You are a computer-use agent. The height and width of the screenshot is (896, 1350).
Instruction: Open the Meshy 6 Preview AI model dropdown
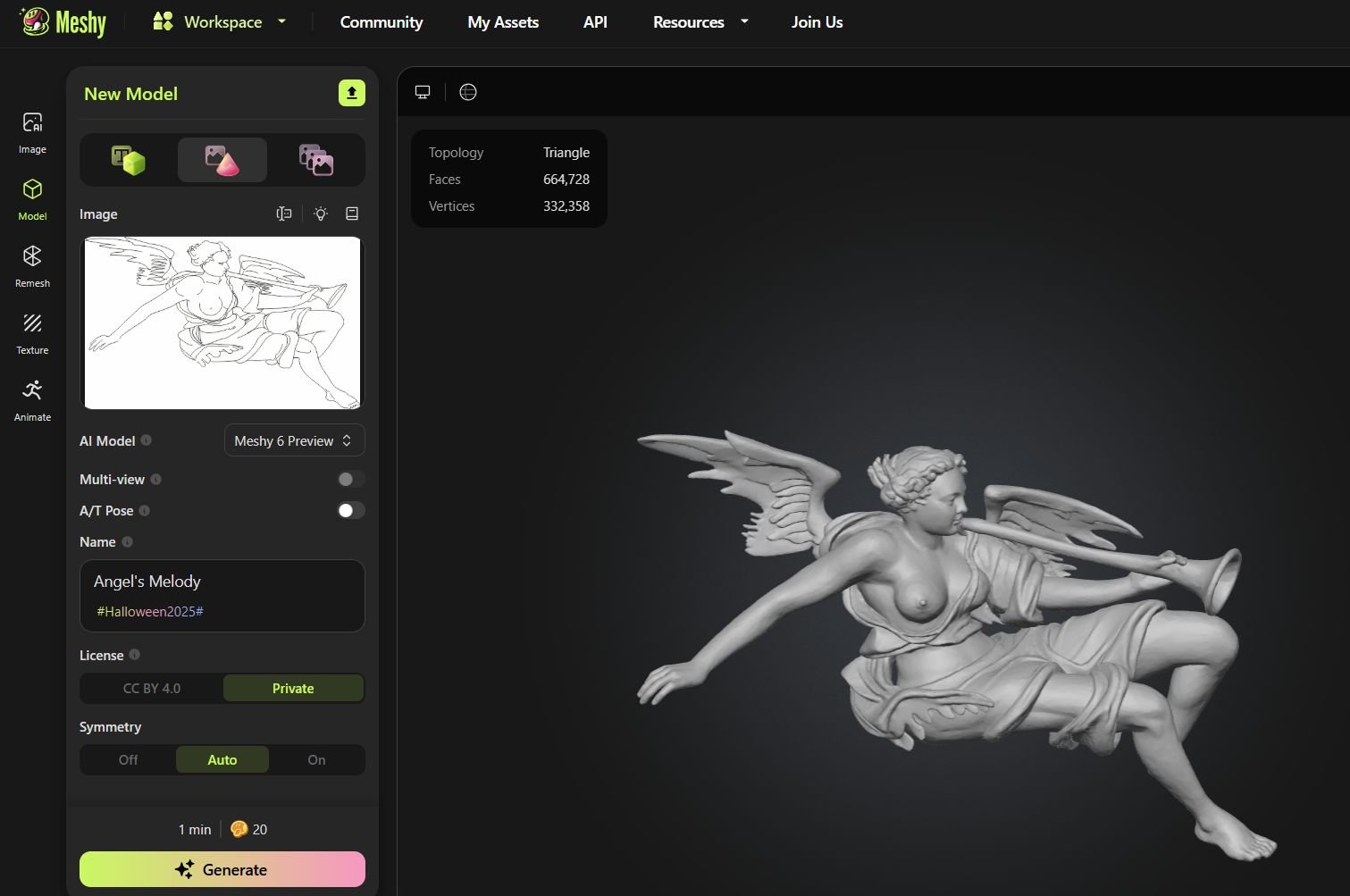(294, 440)
